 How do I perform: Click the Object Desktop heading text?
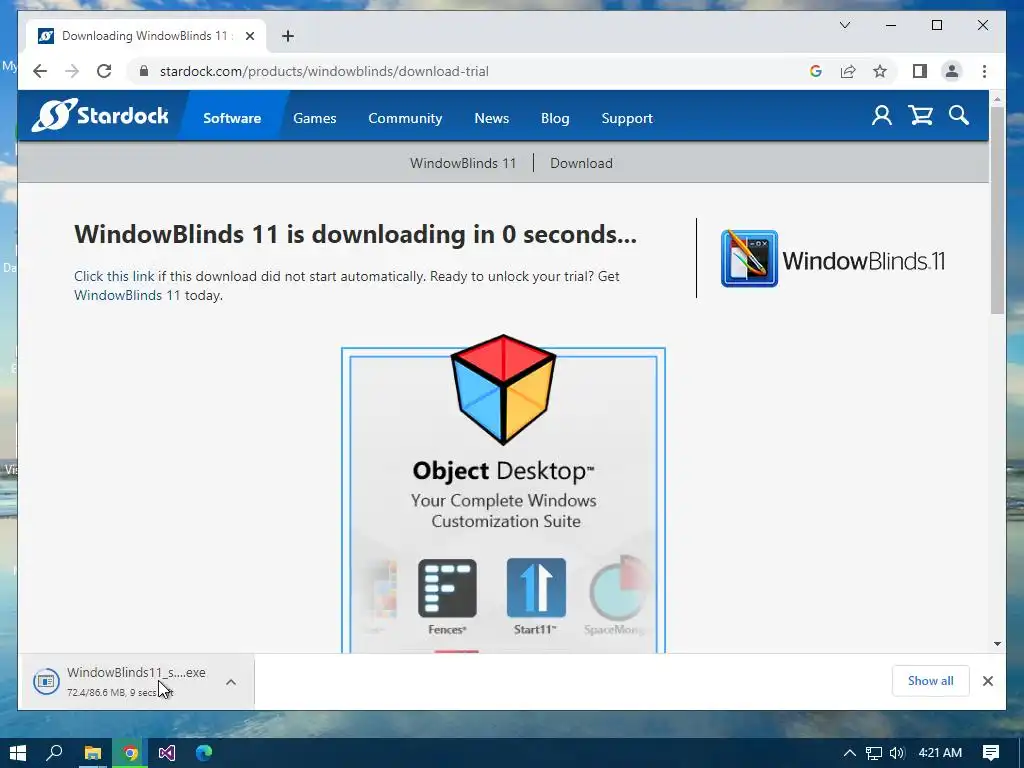[x=503, y=471]
